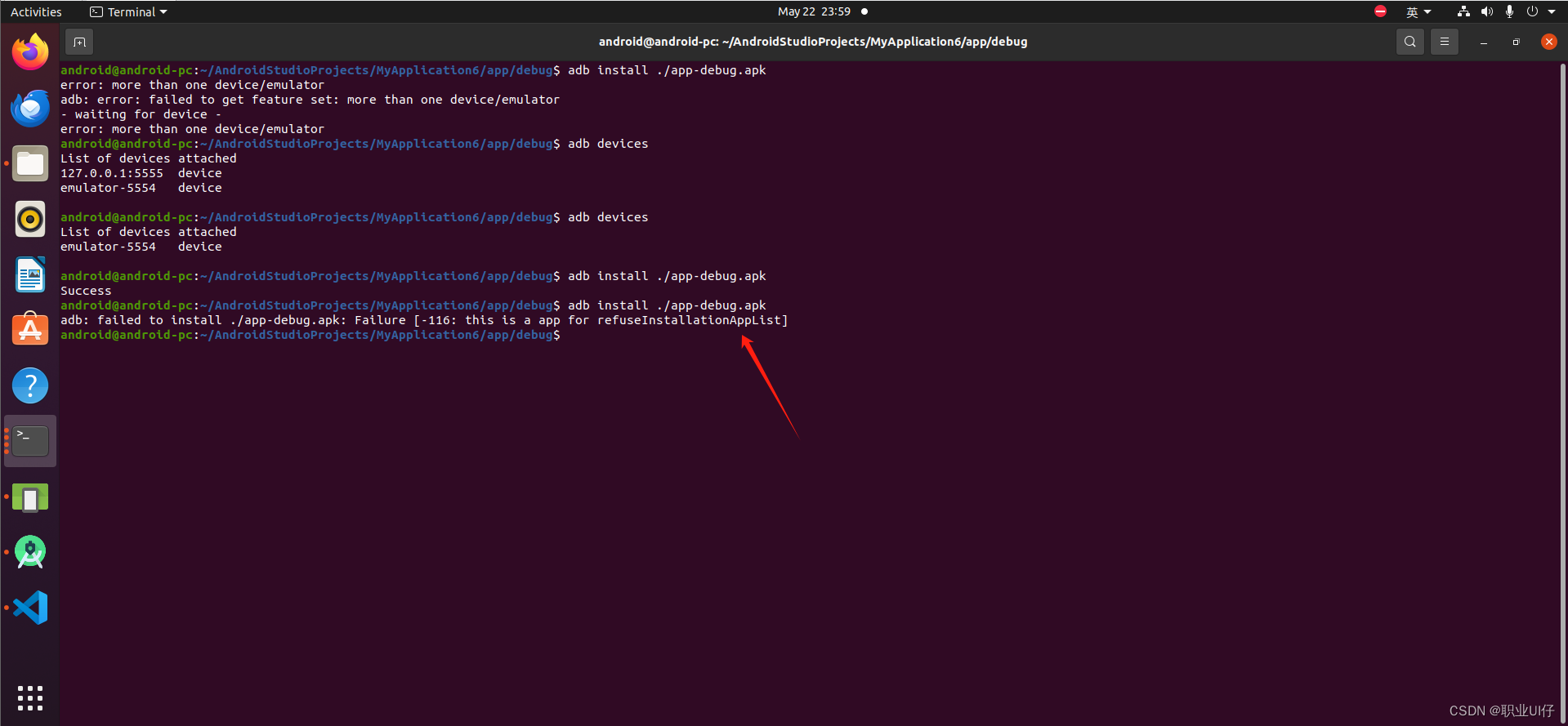Open the Terminal app menu
This screenshot has width=1568, height=726.
click(x=128, y=11)
